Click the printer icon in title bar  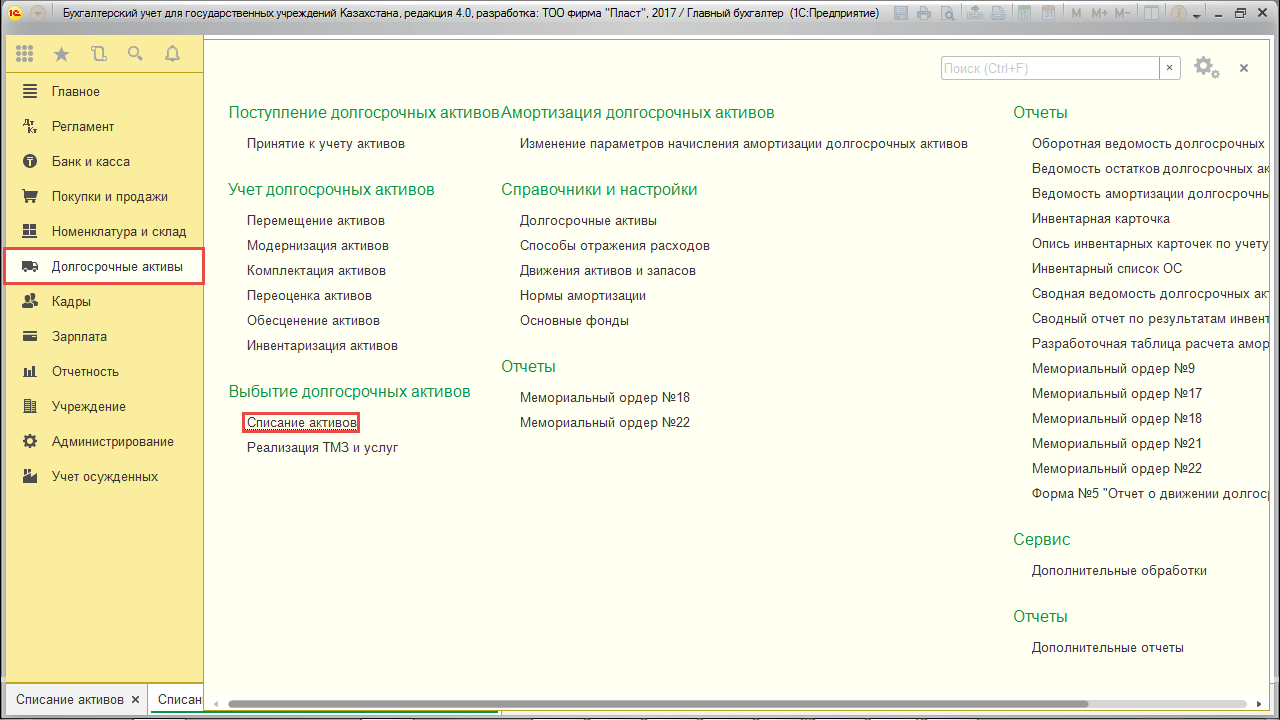[x=923, y=14]
